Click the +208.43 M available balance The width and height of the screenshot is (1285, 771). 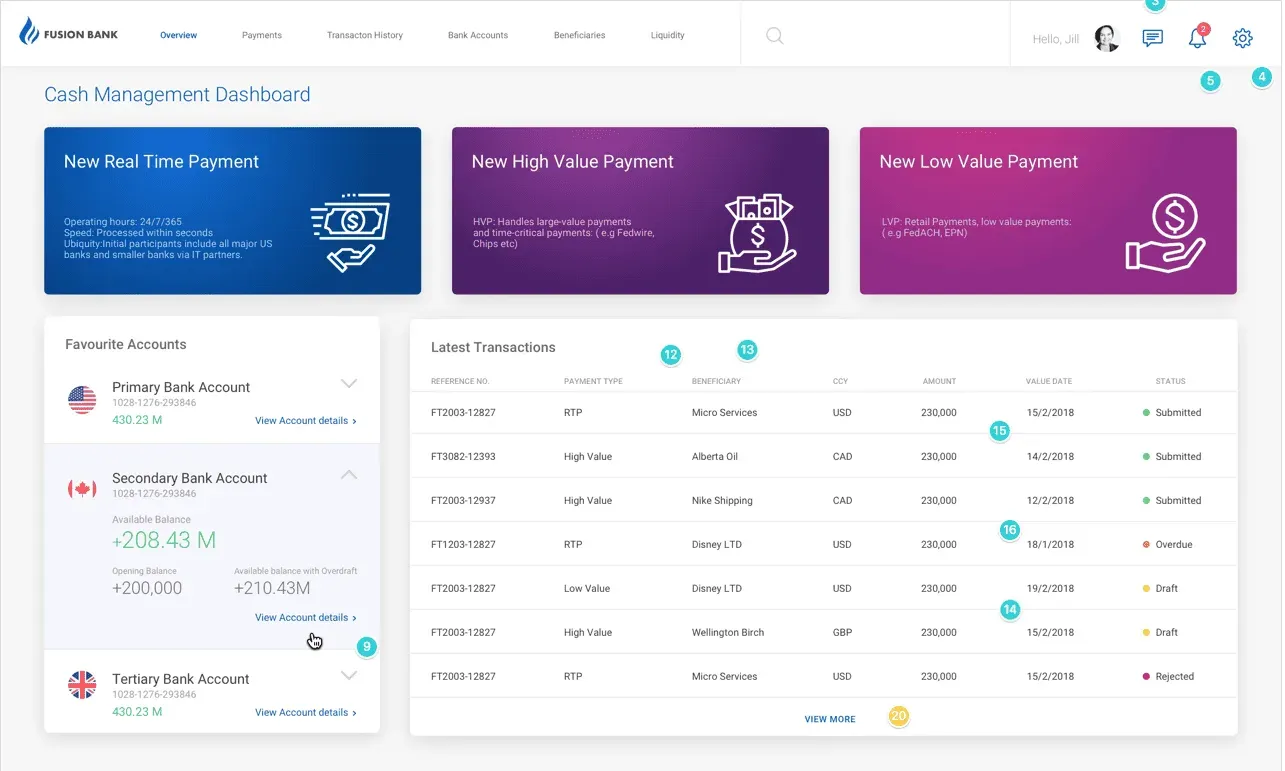[164, 541]
